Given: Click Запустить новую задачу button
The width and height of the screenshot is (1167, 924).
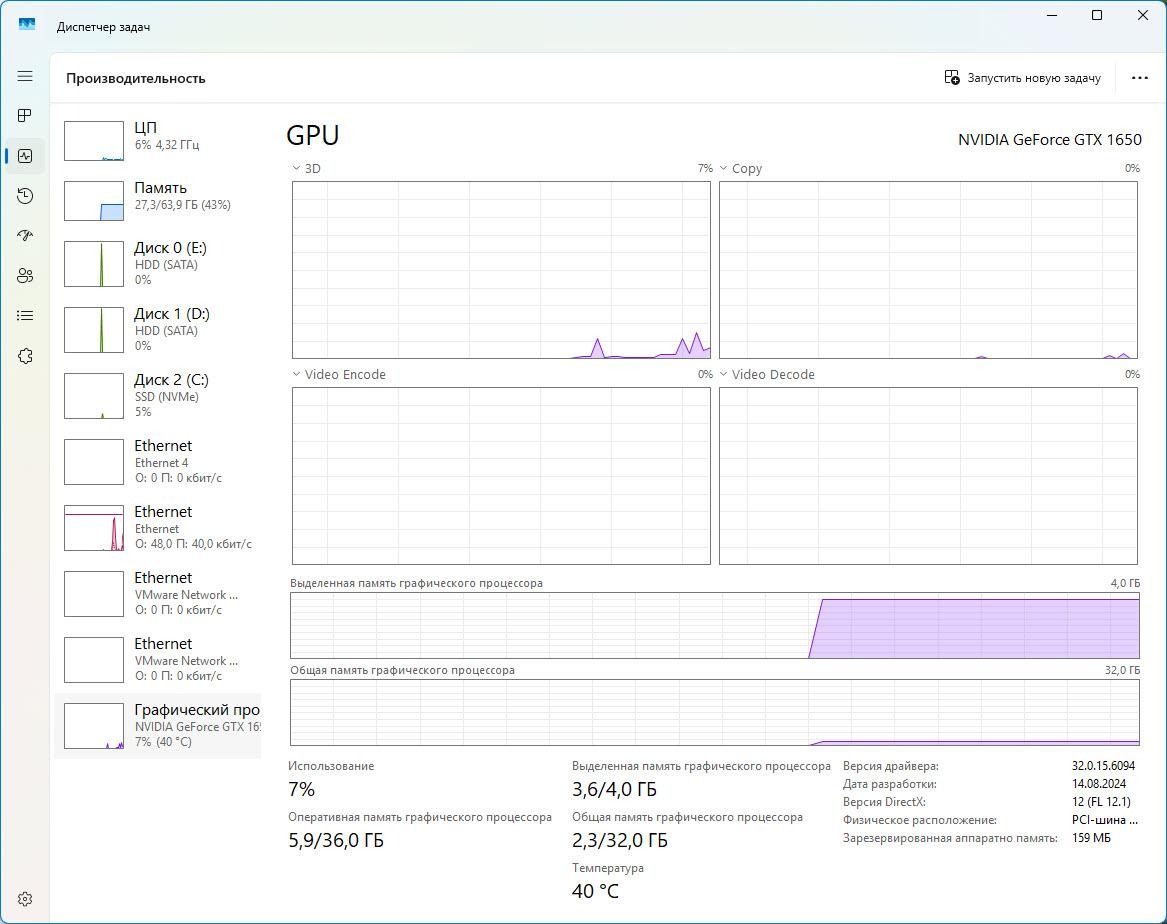Looking at the screenshot, I should click(x=1022, y=77).
